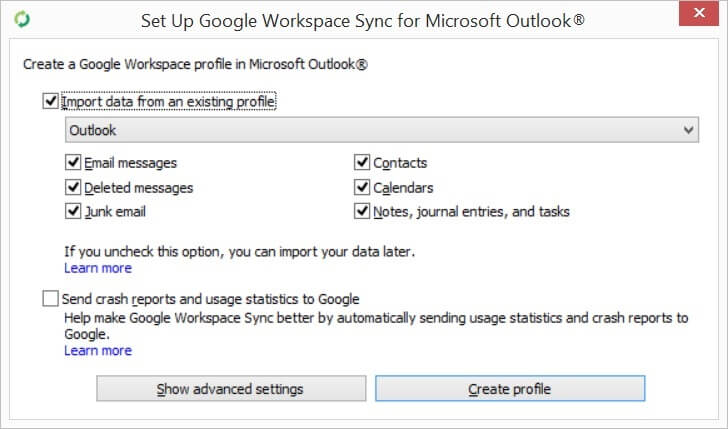This screenshot has width=728, height=429.
Task: Open Learn more link about crash reports
Action: 98,351
